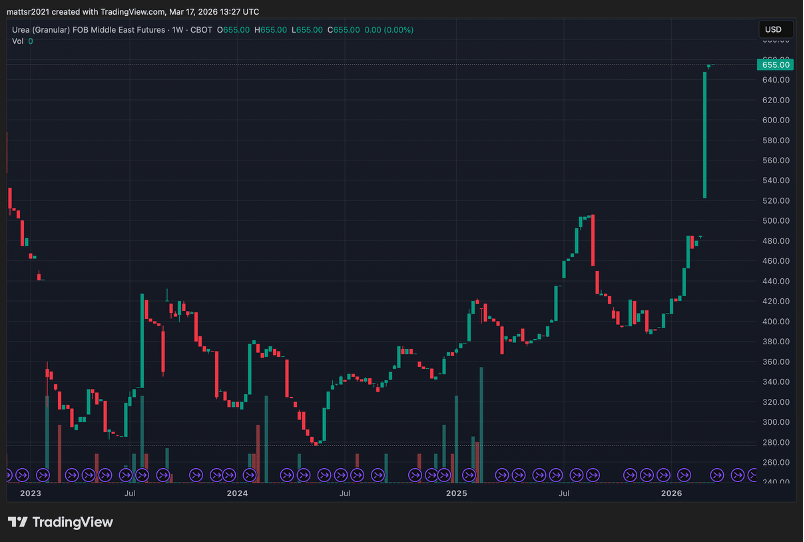Click the Jul label between 2024 and 2025
This screenshot has width=804, height=542.
[x=345, y=493]
